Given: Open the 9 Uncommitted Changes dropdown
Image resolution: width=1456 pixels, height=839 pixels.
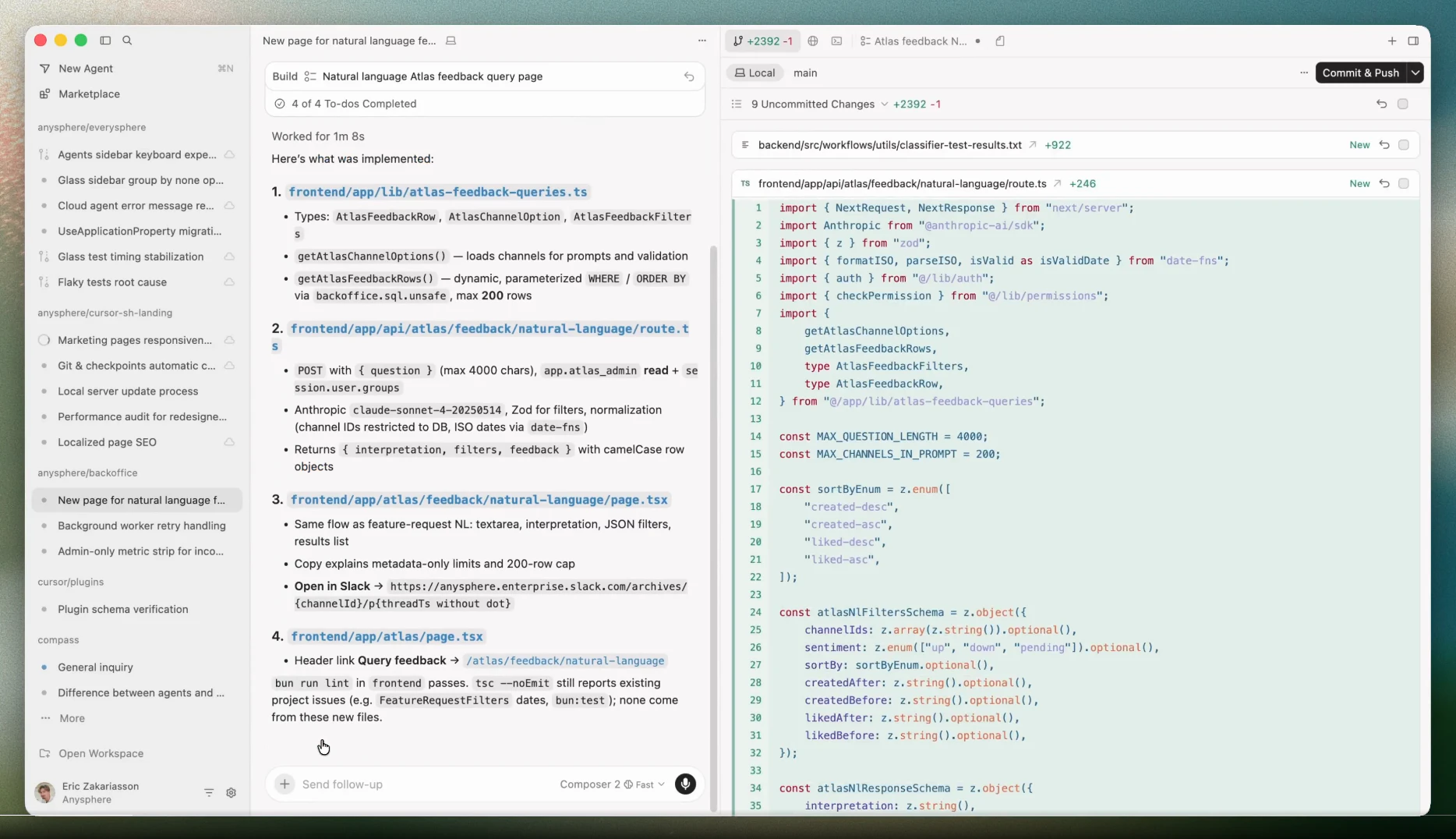Looking at the screenshot, I should (x=885, y=104).
